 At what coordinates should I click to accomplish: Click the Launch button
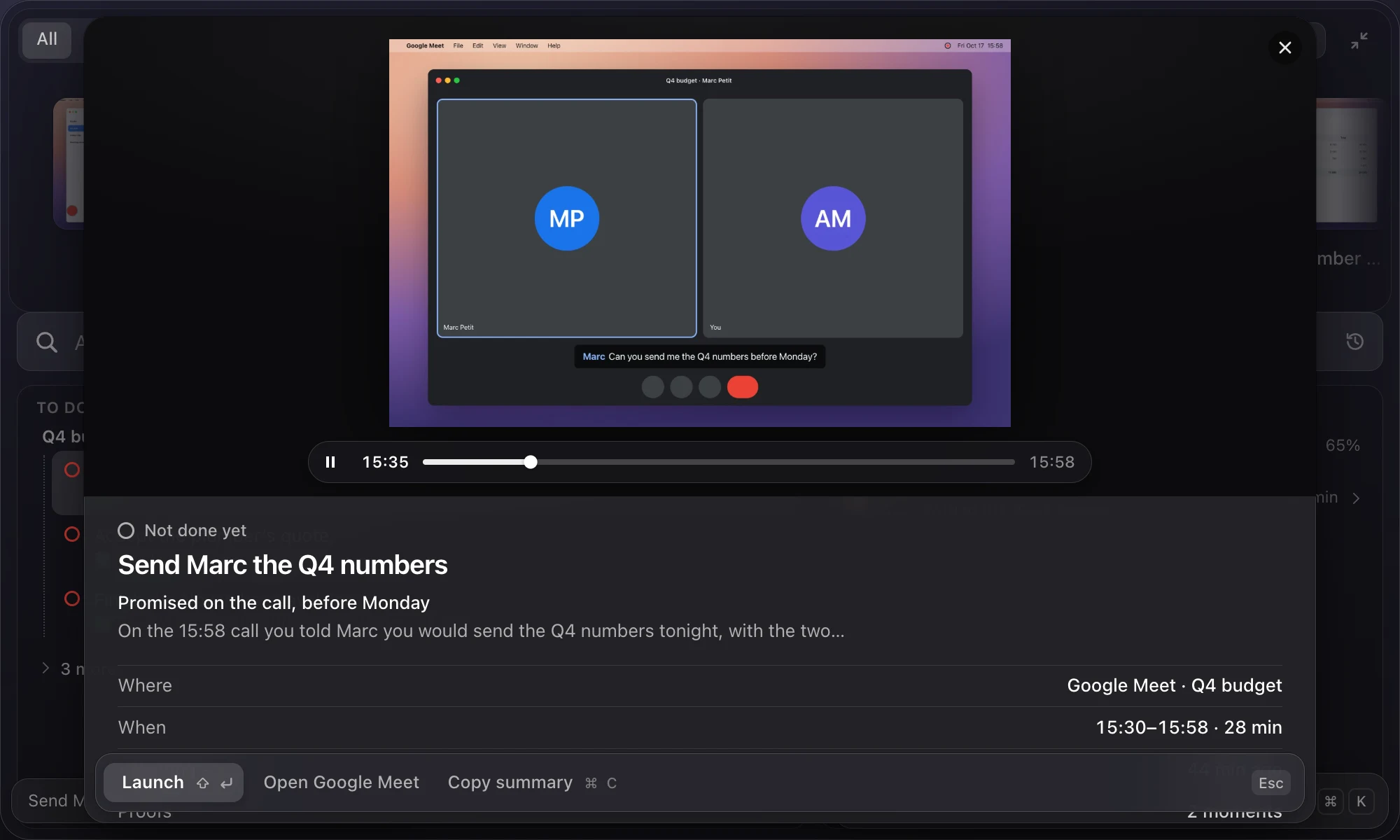point(174,783)
